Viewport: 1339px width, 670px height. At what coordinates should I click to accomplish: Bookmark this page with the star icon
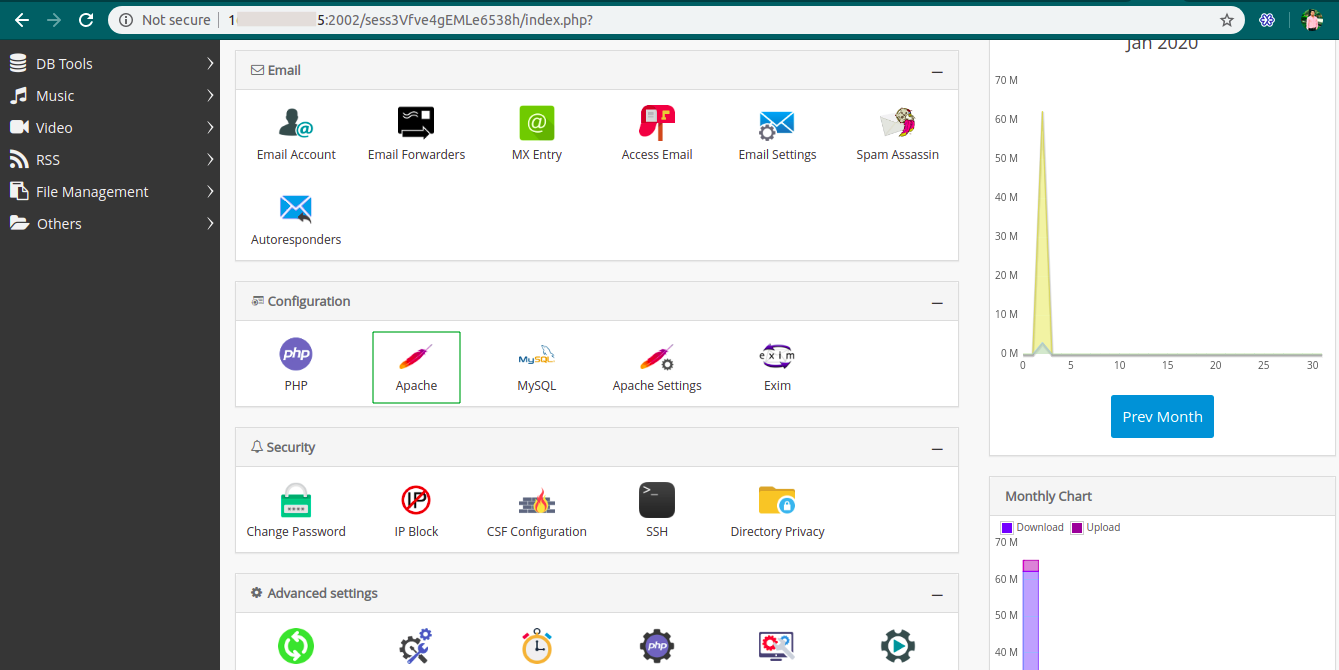tap(1226, 20)
